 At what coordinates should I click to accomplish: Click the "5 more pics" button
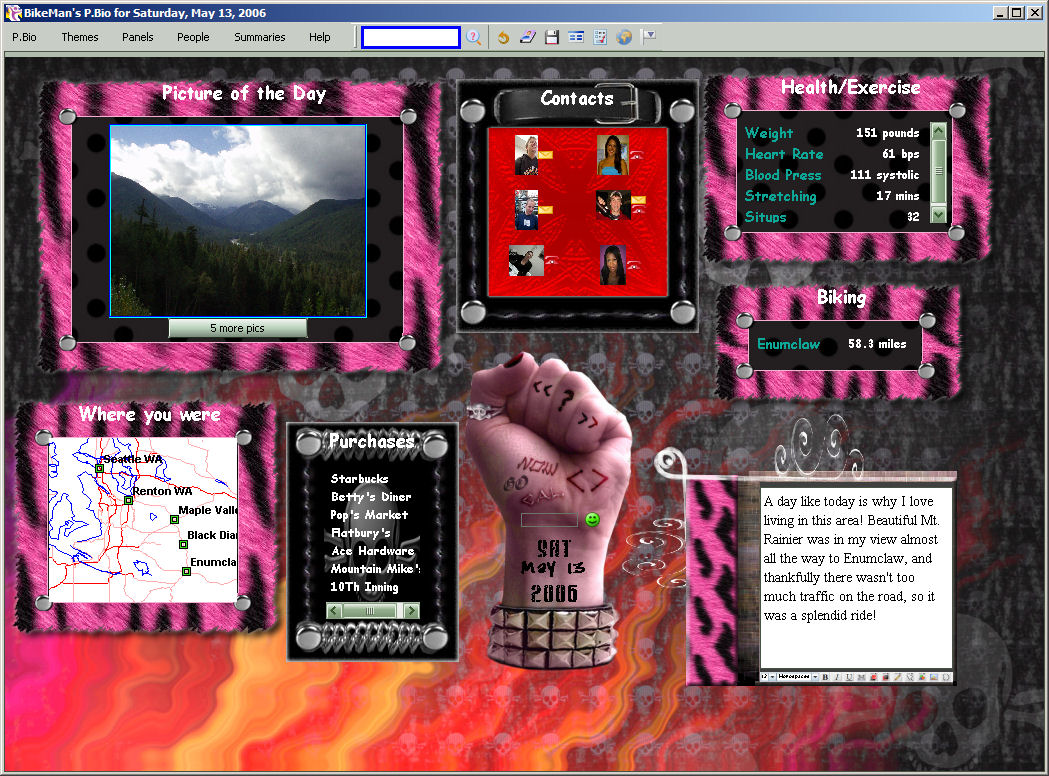(237, 328)
